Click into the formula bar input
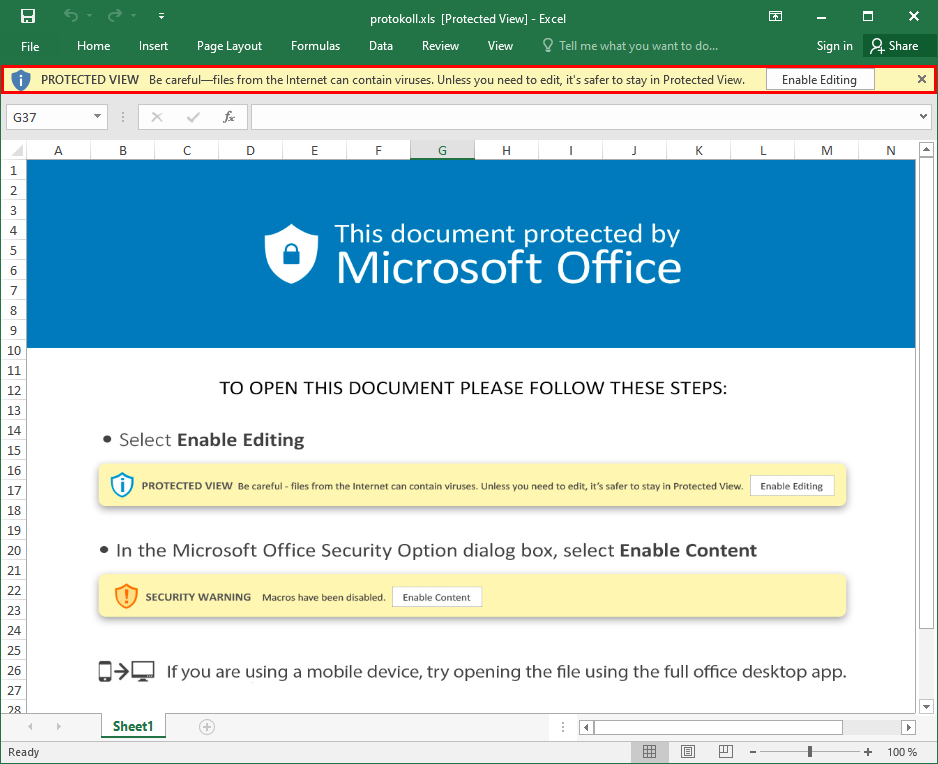The width and height of the screenshot is (938, 764). tap(583, 117)
